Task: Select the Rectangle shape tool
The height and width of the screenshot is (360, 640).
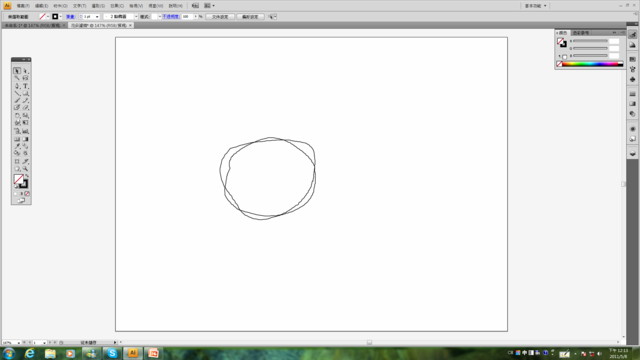Action: tap(25, 93)
